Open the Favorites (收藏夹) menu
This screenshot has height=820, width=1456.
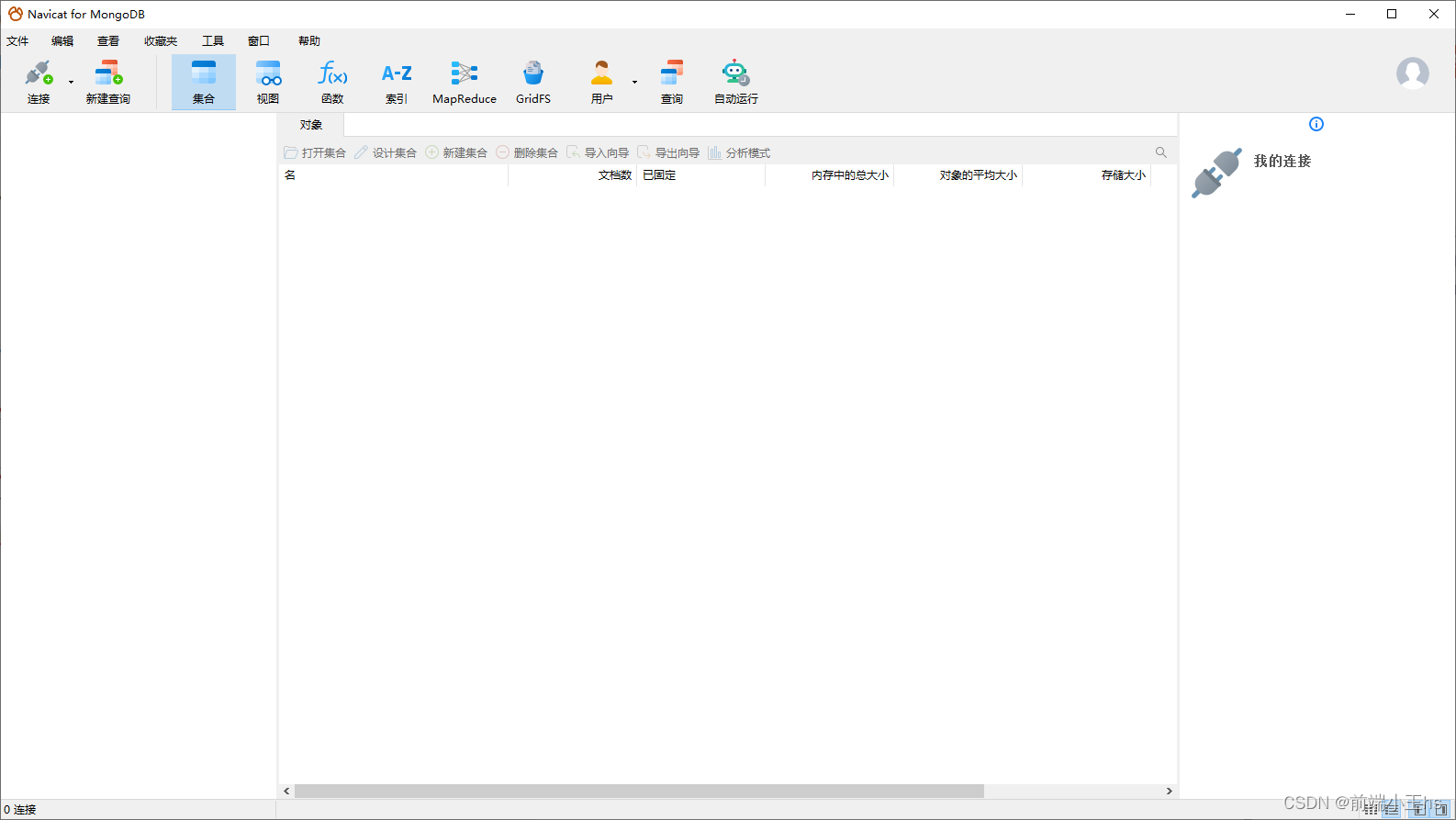161,41
